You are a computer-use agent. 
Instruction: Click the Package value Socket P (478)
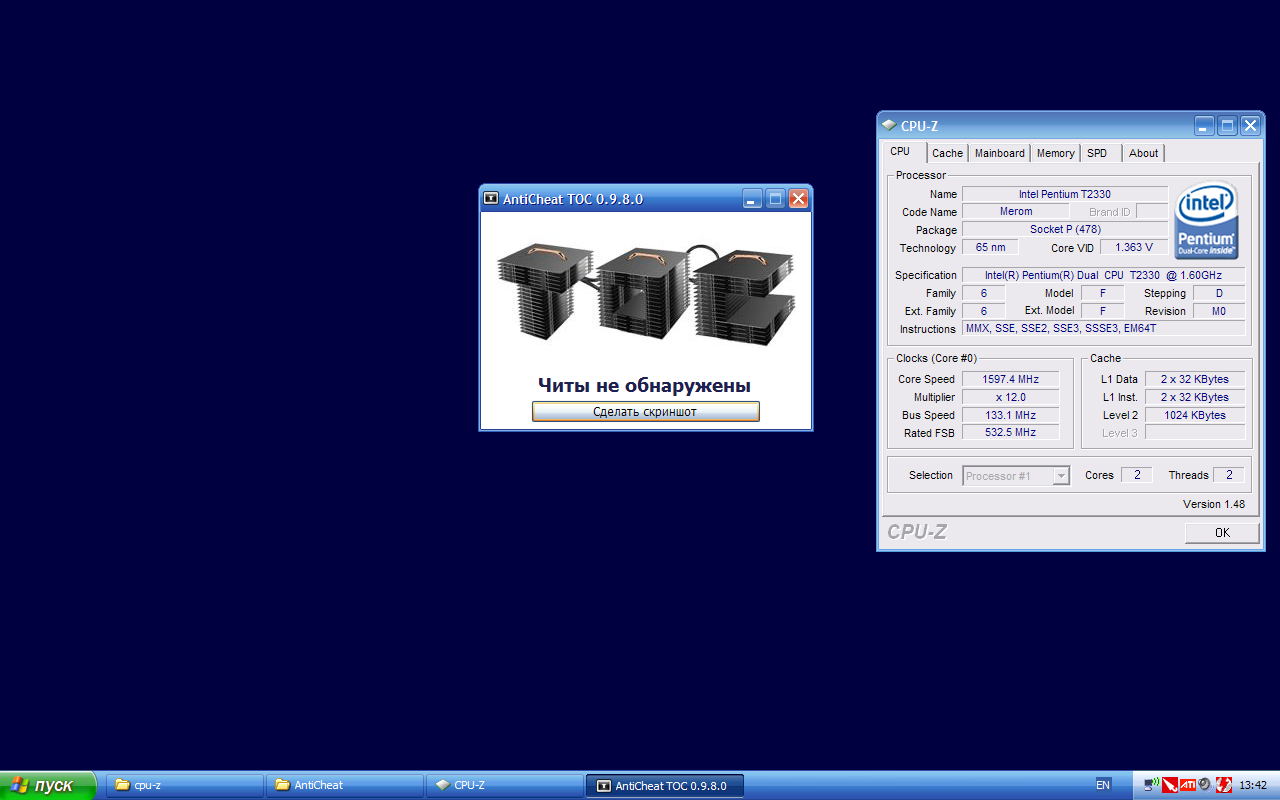(x=1065, y=229)
